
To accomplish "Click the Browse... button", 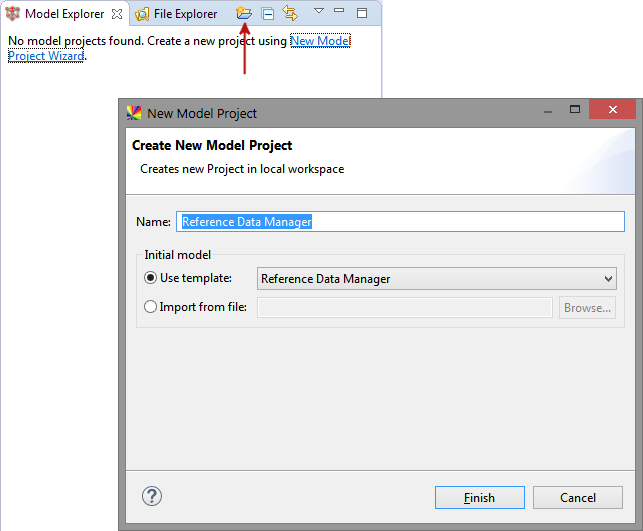I will (x=587, y=308).
